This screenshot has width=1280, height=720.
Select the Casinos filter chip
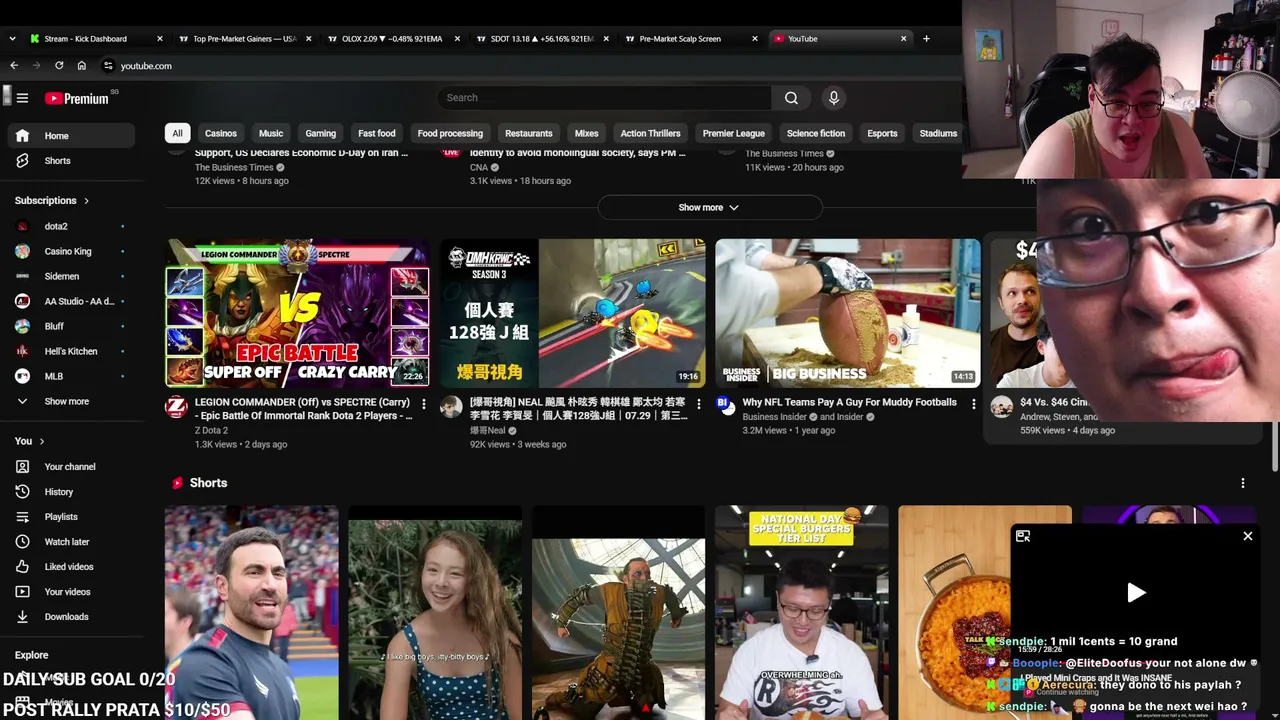coord(221,133)
